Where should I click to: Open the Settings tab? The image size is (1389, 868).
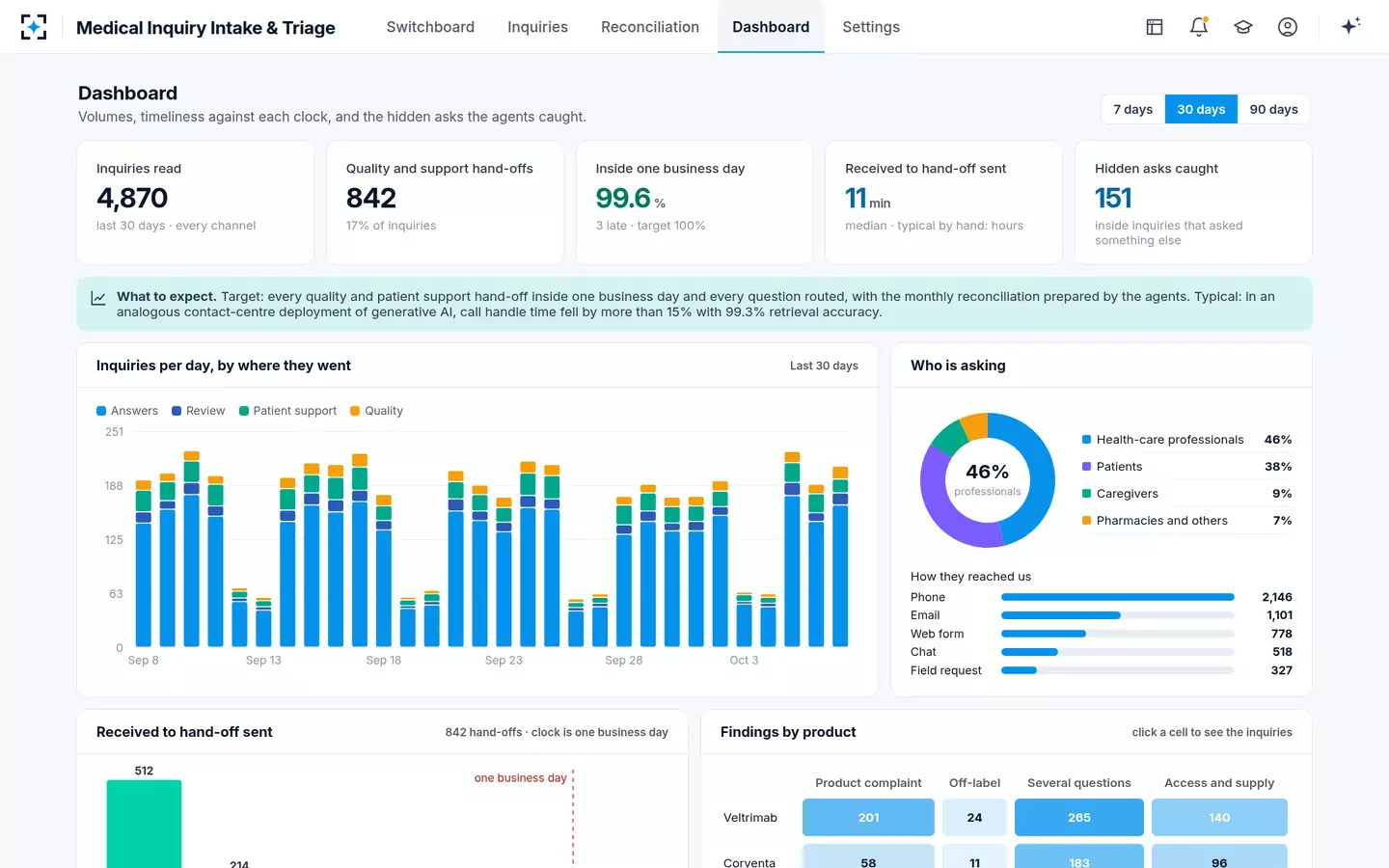point(871,27)
